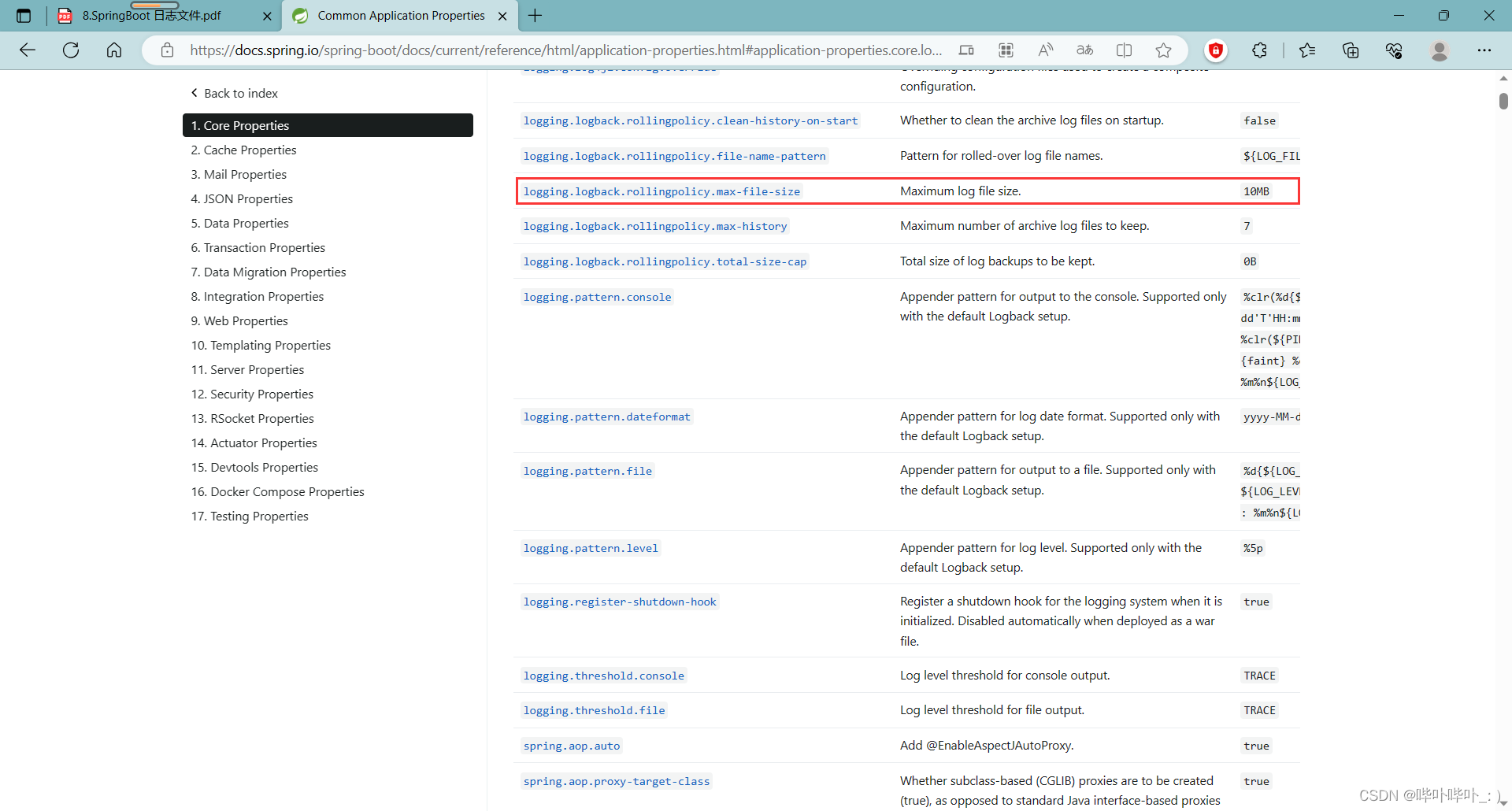
Task: Open 9. Web Properties
Action: click(239, 320)
